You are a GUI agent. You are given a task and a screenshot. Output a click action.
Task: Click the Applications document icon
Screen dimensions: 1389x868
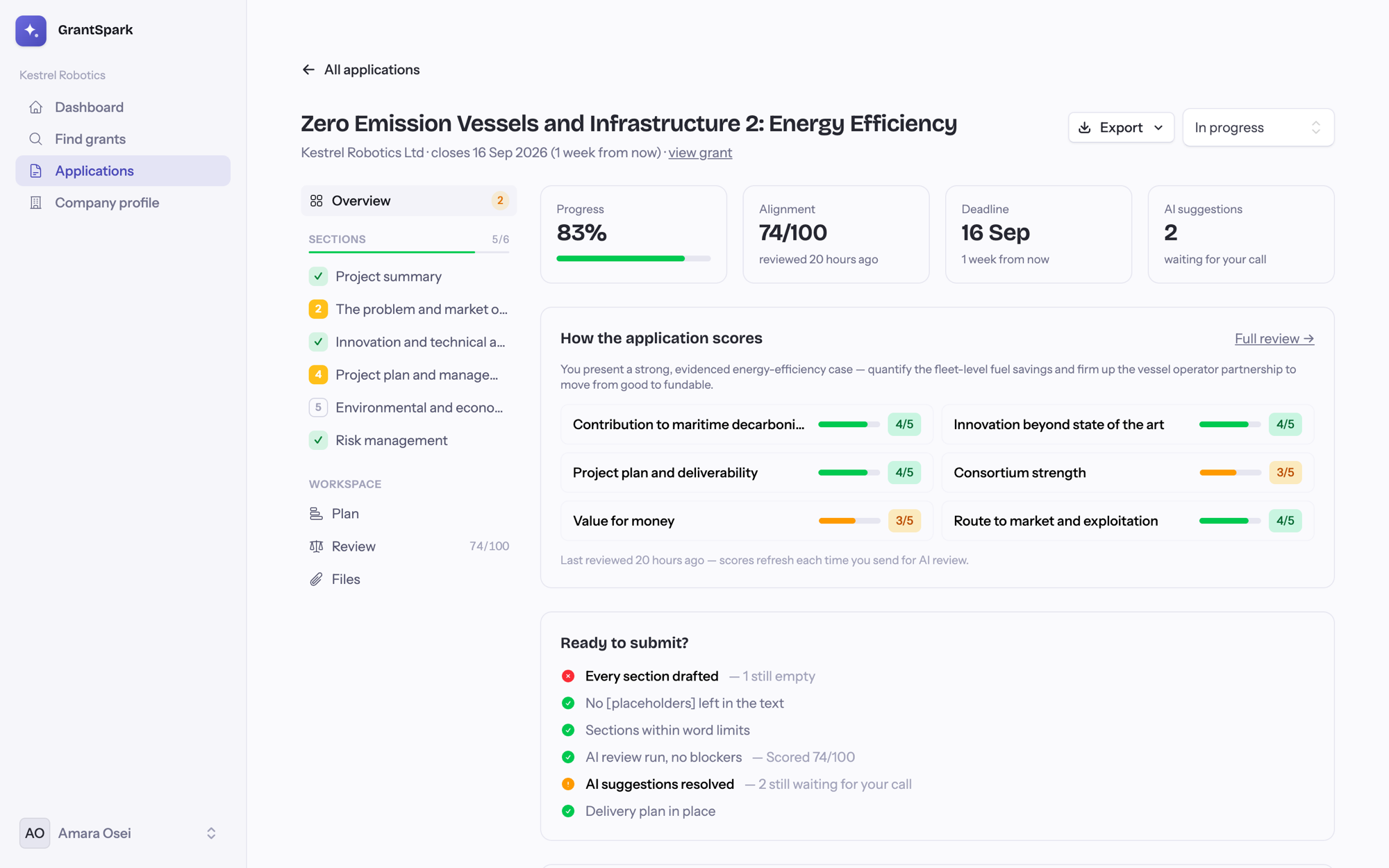36,171
